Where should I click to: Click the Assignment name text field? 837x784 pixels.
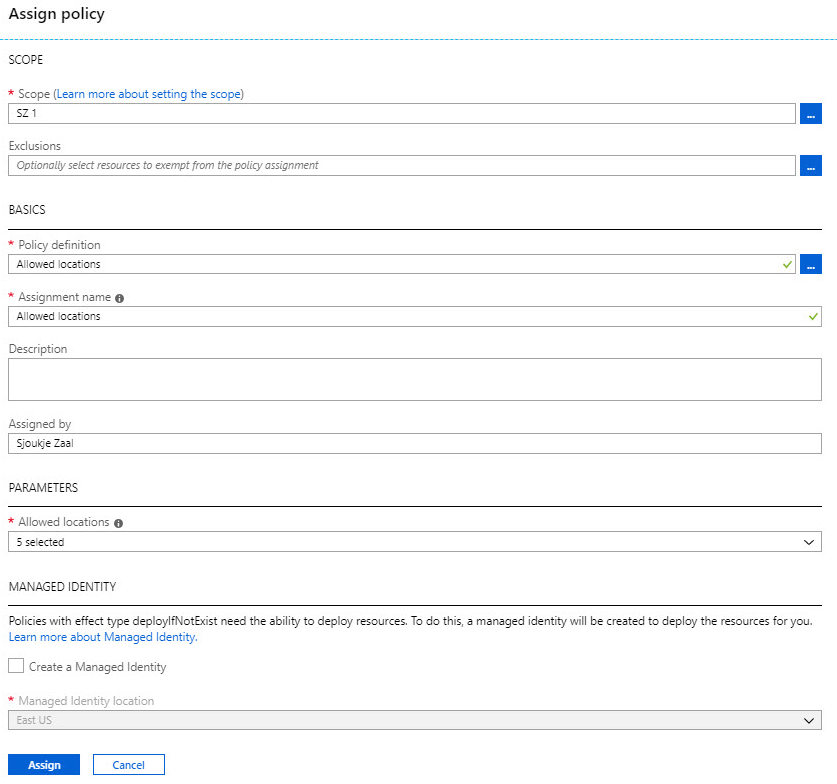[415, 316]
